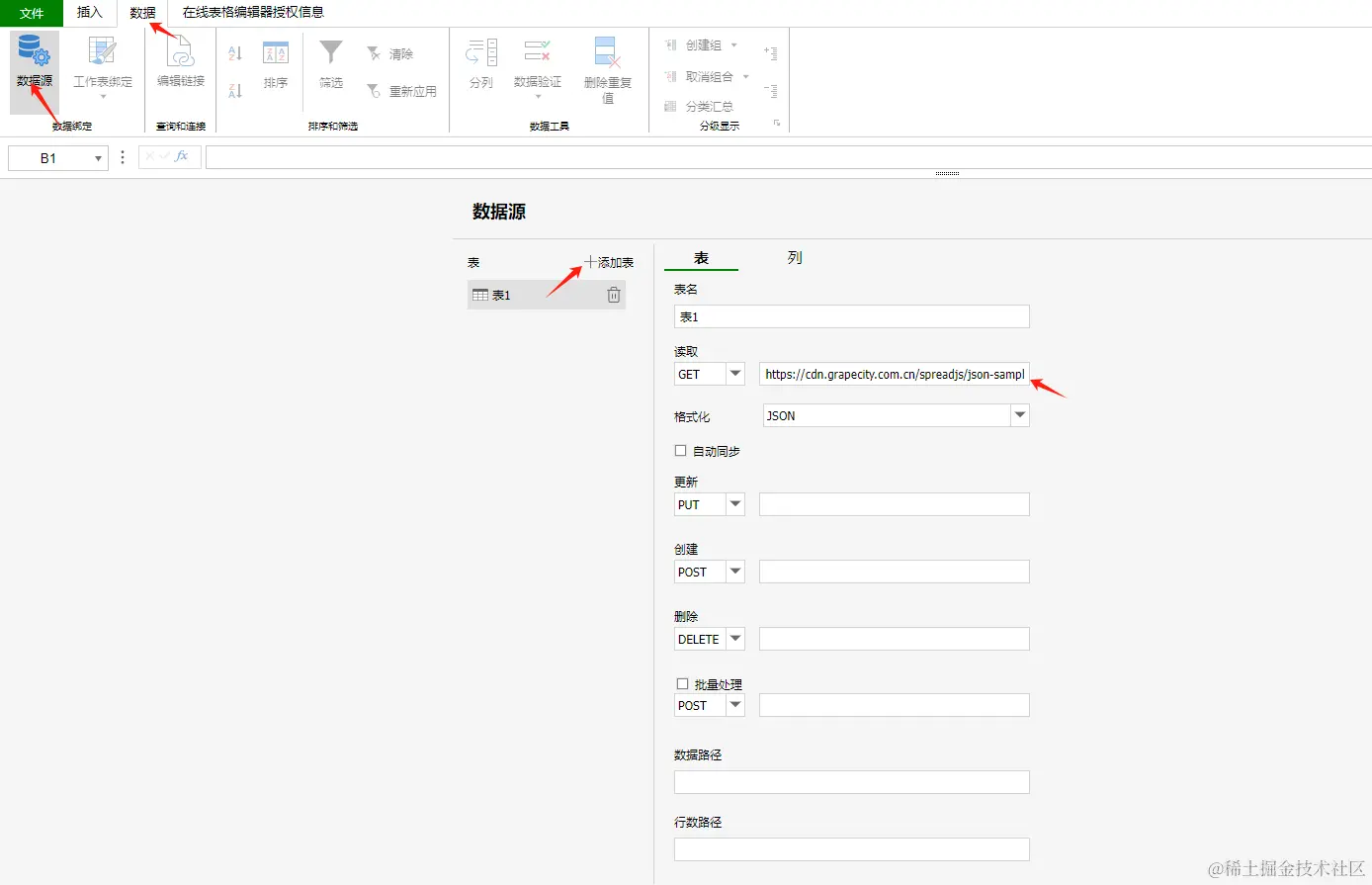1372x885 pixels.
Task: Open the PUT method dropdown for 更新
Action: coord(735,504)
